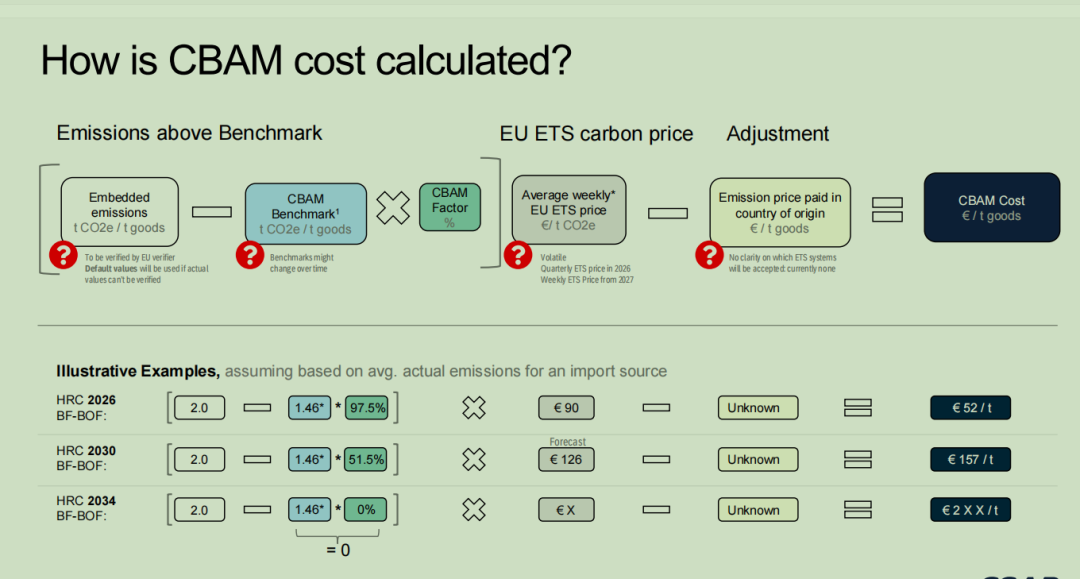The image size is (1080, 579).
Task: Select the dark CBAM Cost box
Action: 991,208
